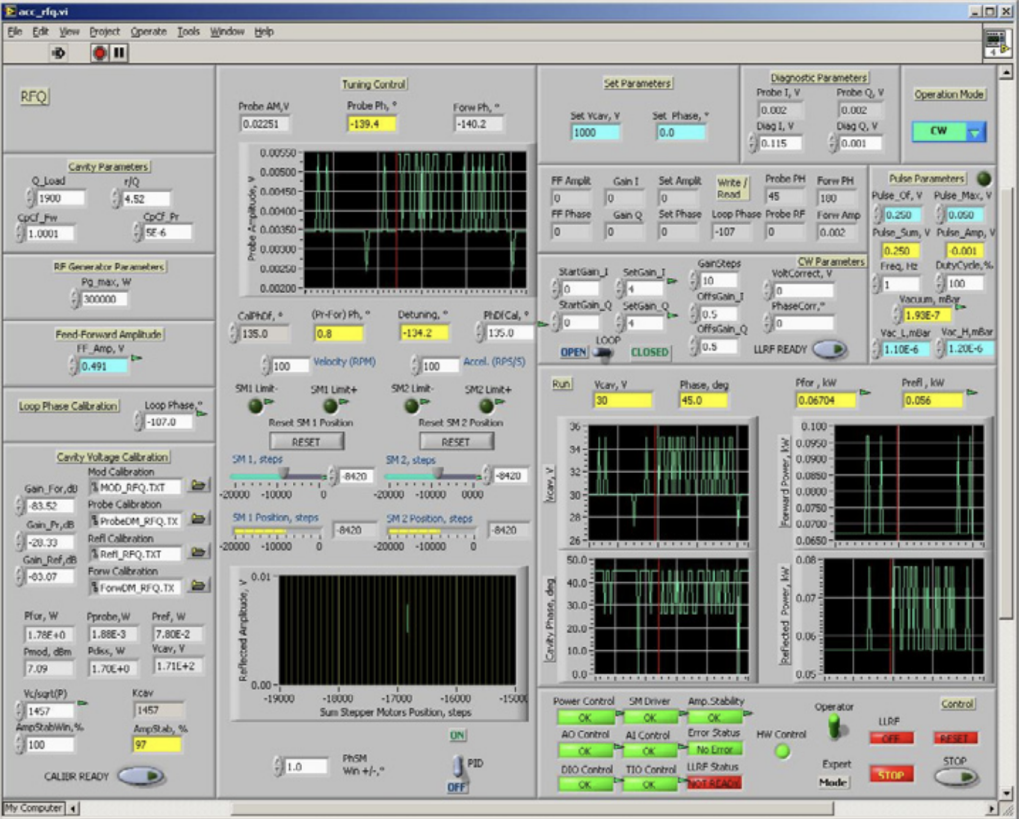Image resolution: width=1024 pixels, height=819 pixels.
Task: Open file browser for Refl Calibration path
Action: [199, 552]
